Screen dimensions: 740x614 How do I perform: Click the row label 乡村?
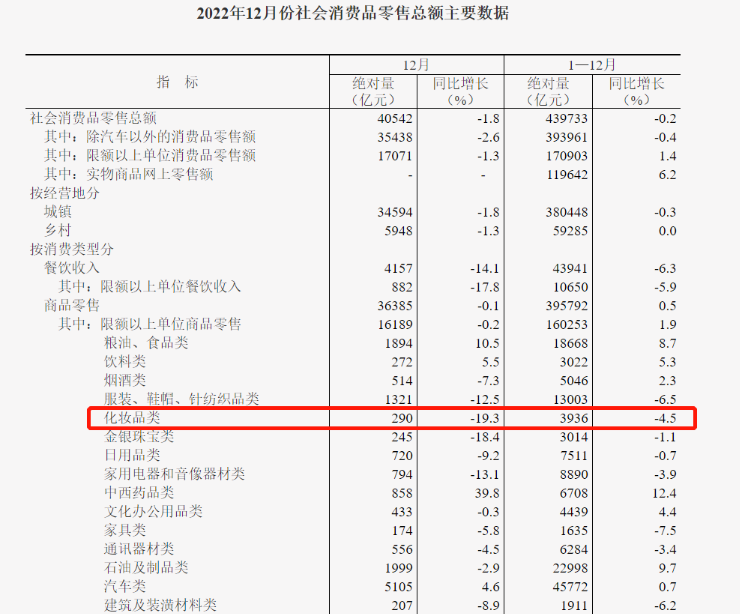58,230
